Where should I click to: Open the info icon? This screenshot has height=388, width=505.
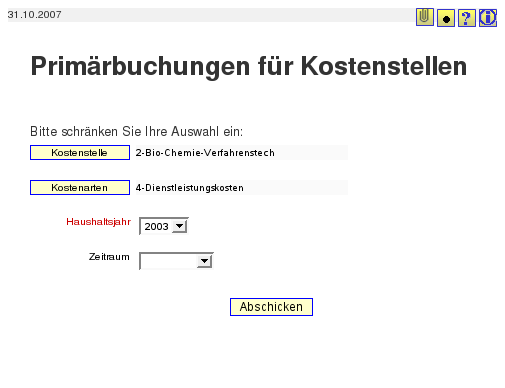coord(488,18)
